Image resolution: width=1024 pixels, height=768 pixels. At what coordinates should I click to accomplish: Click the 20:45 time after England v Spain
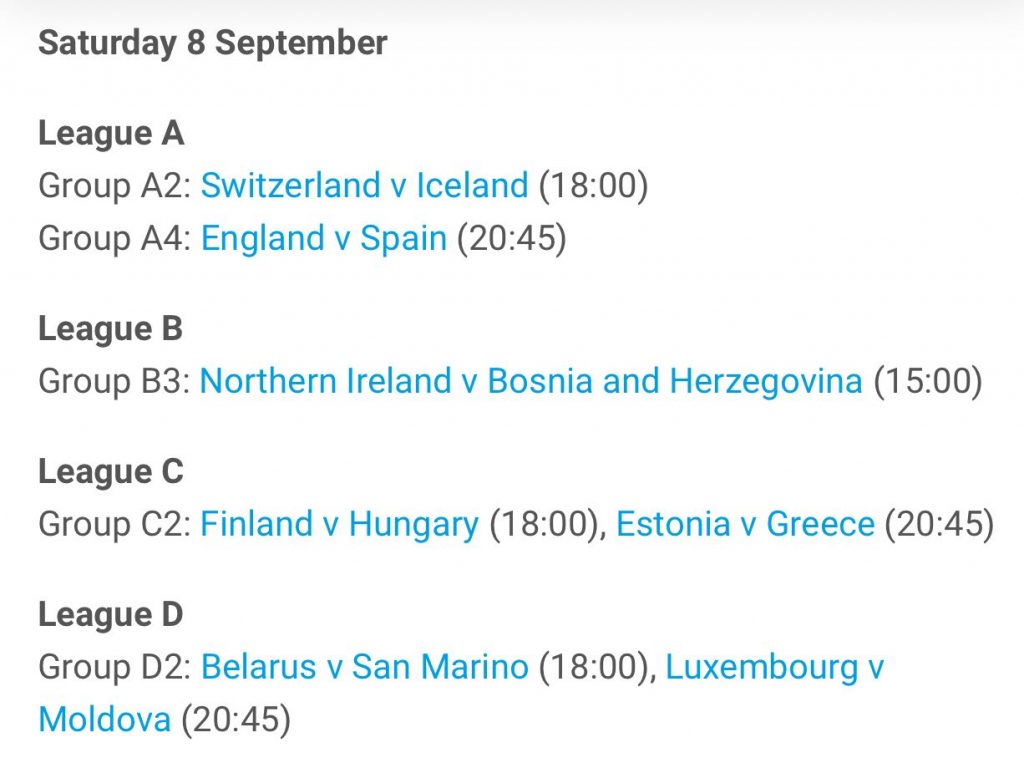point(511,237)
